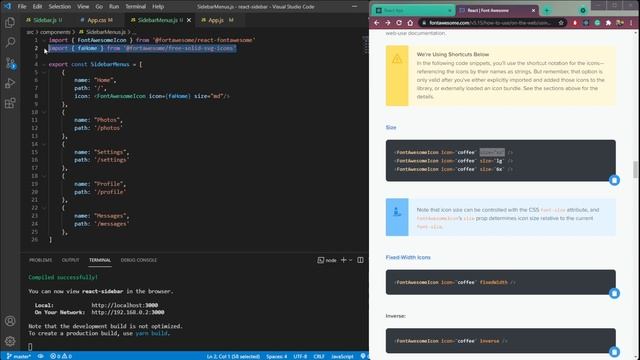Image resolution: width=640 pixels, height=360 pixels.
Task: Split the terminal with the split icon
Action: tap(360, 260)
